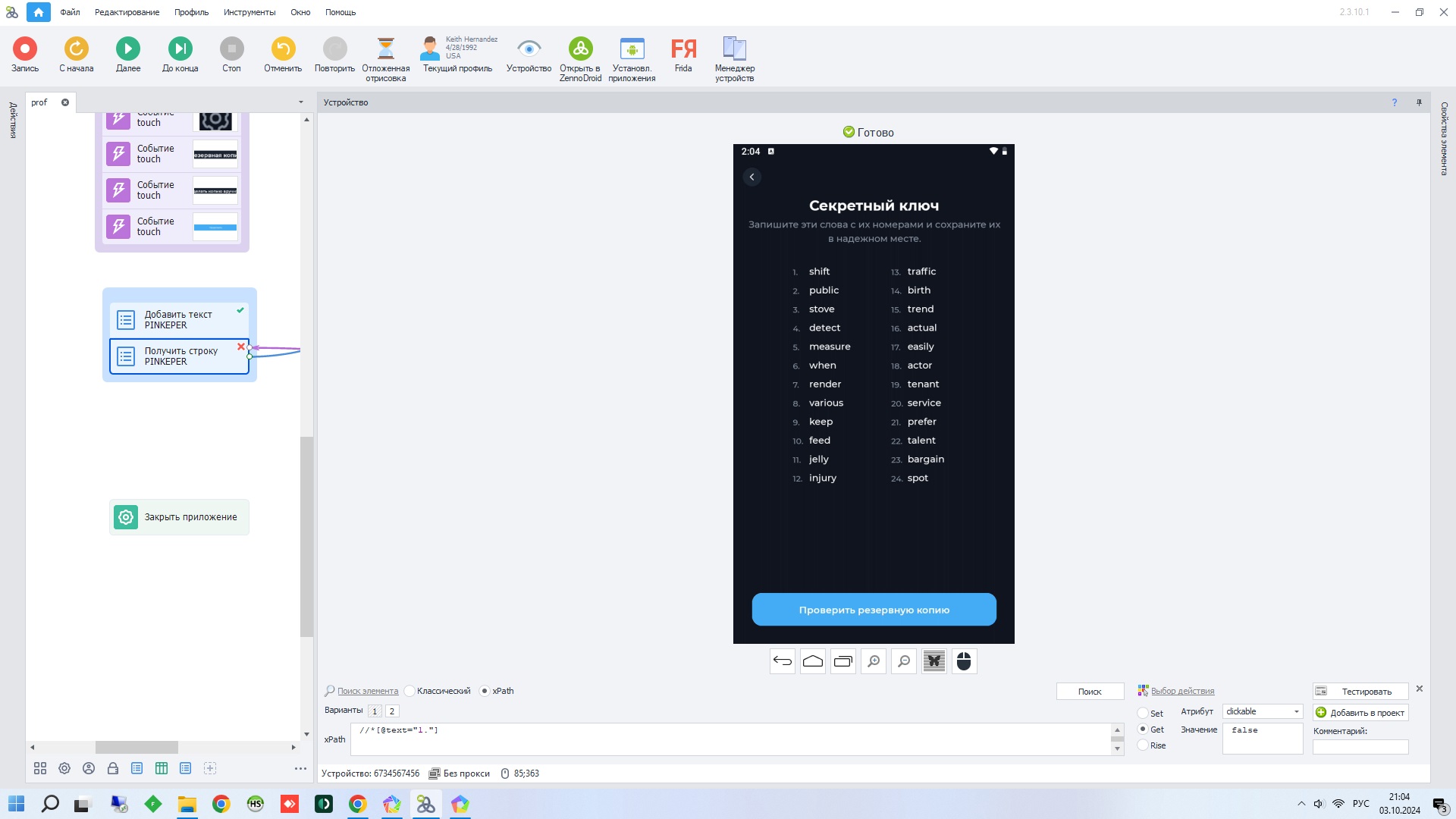Click the mouse mode icon below device
Screen dimensions: 1456x819
click(x=964, y=661)
